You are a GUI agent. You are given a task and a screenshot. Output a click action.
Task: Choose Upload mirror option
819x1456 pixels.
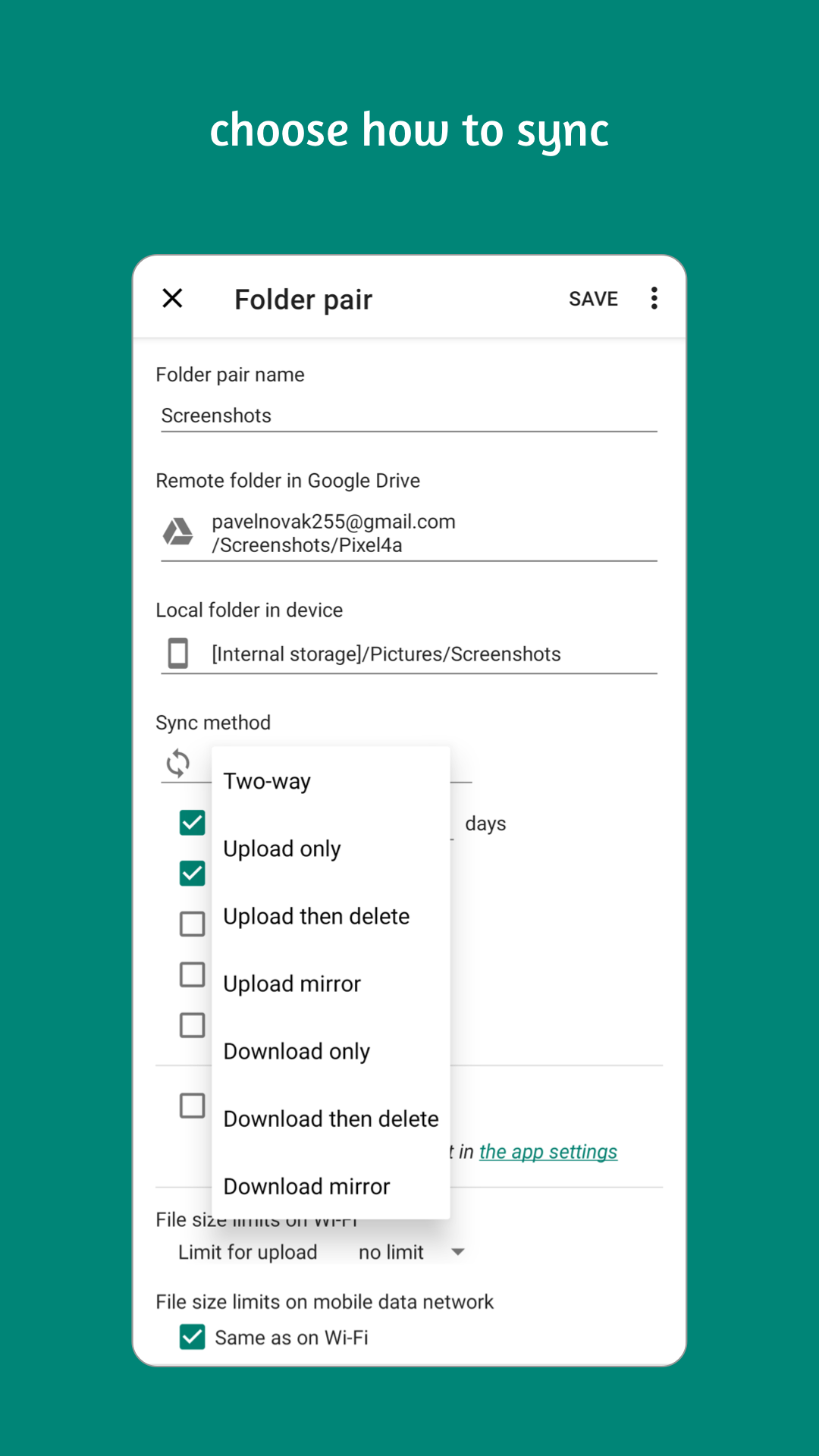(331, 984)
